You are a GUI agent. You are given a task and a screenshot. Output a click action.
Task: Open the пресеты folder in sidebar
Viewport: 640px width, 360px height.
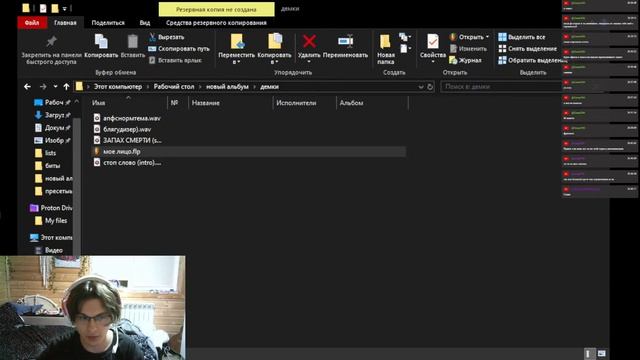pyautogui.click(x=53, y=191)
